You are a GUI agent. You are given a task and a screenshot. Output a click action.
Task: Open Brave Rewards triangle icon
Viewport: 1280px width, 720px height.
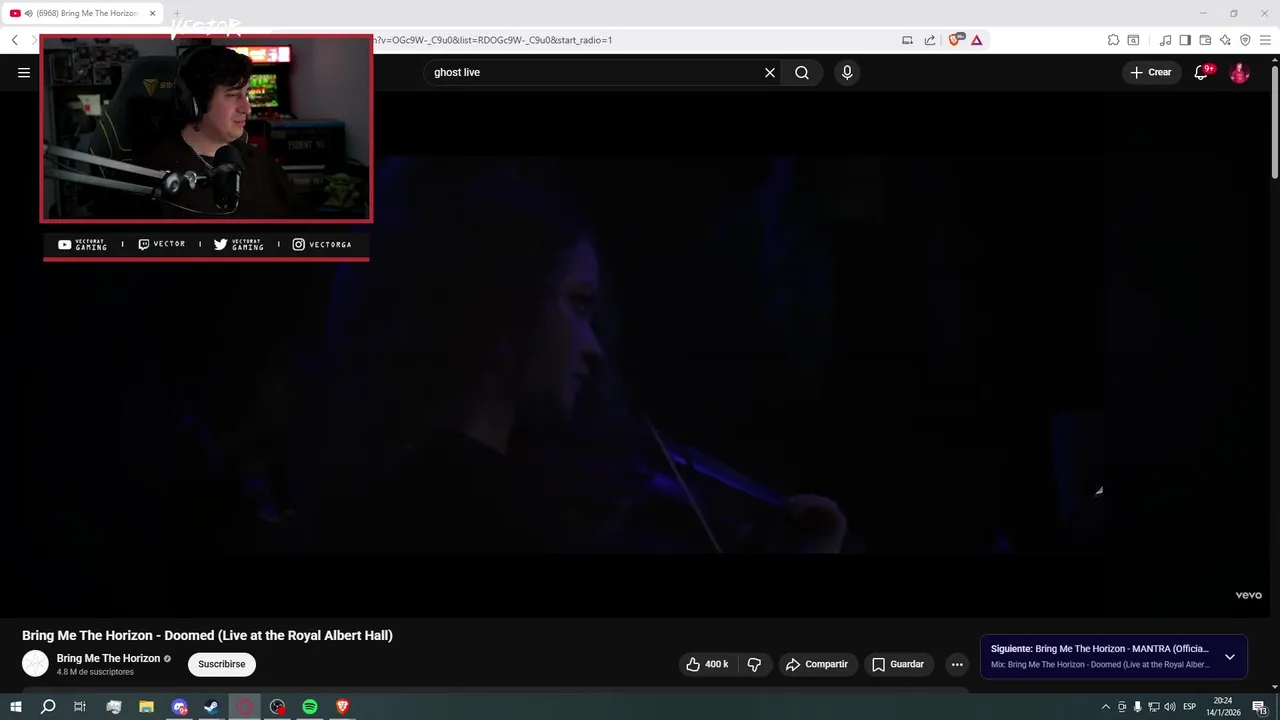tap(976, 40)
